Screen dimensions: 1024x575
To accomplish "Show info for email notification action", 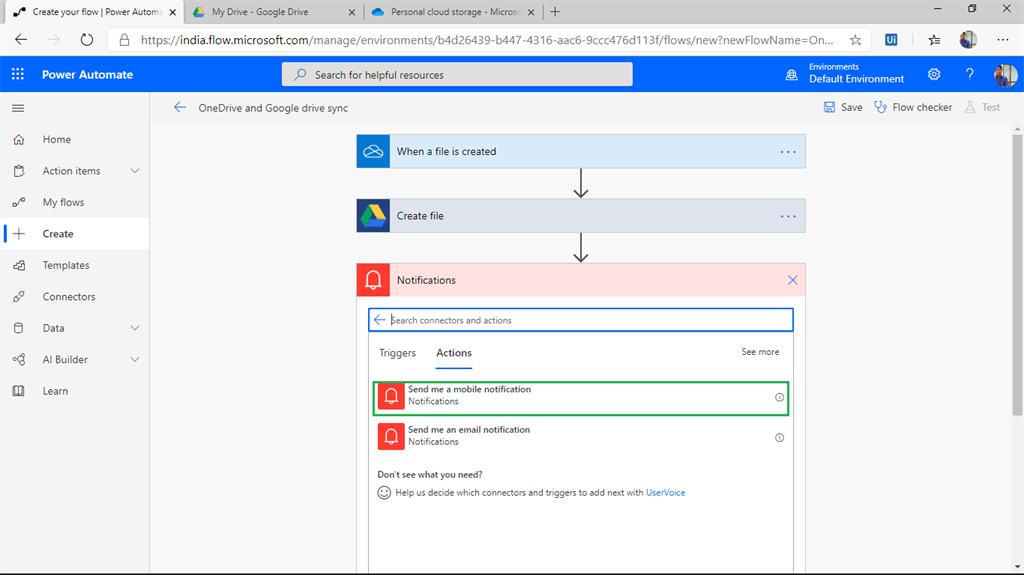I will pyautogui.click(x=779, y=438).
